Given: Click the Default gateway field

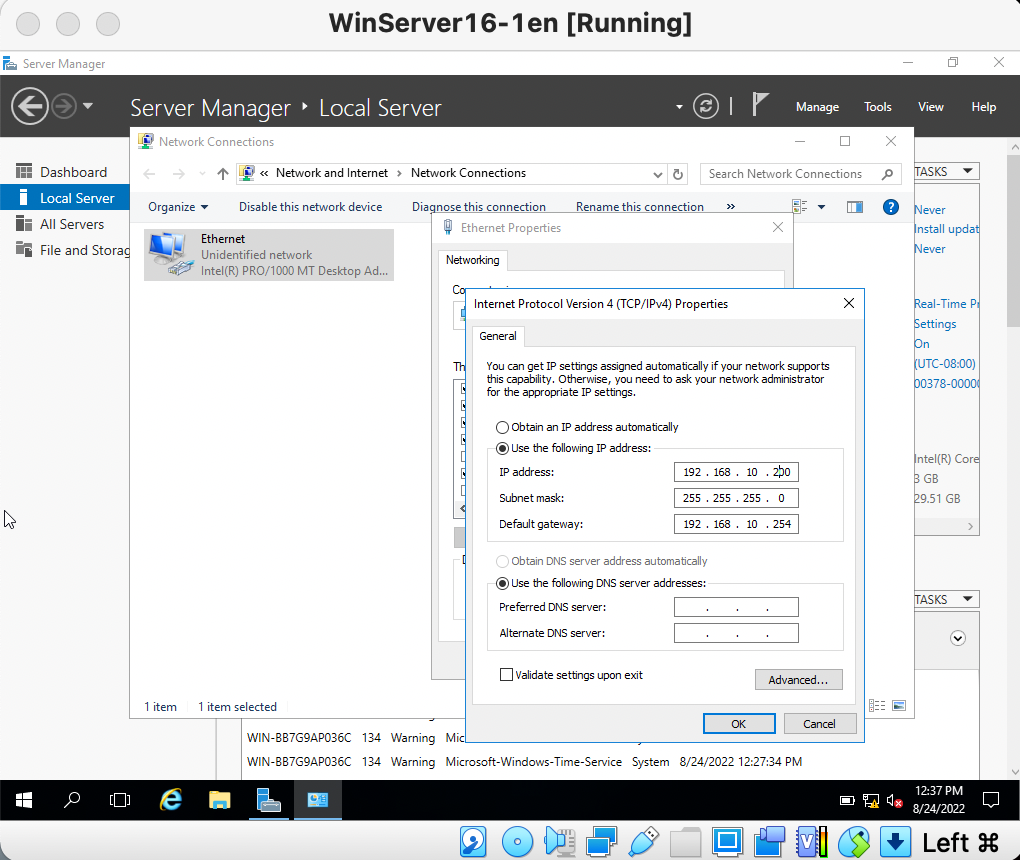Looking at the screenshot, I should point(736,524).
